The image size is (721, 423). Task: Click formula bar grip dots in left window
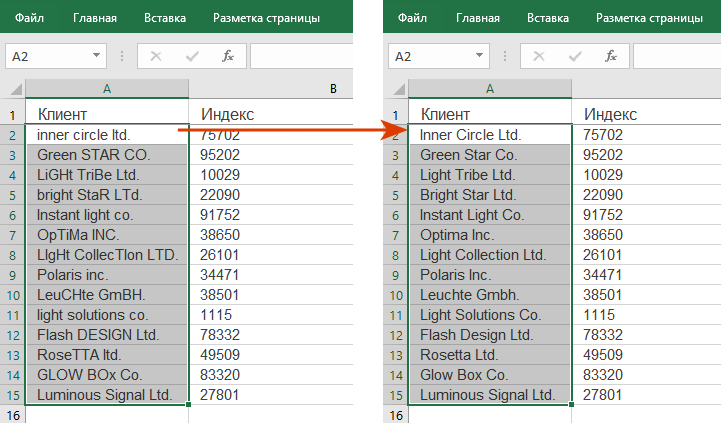(122, 56)
